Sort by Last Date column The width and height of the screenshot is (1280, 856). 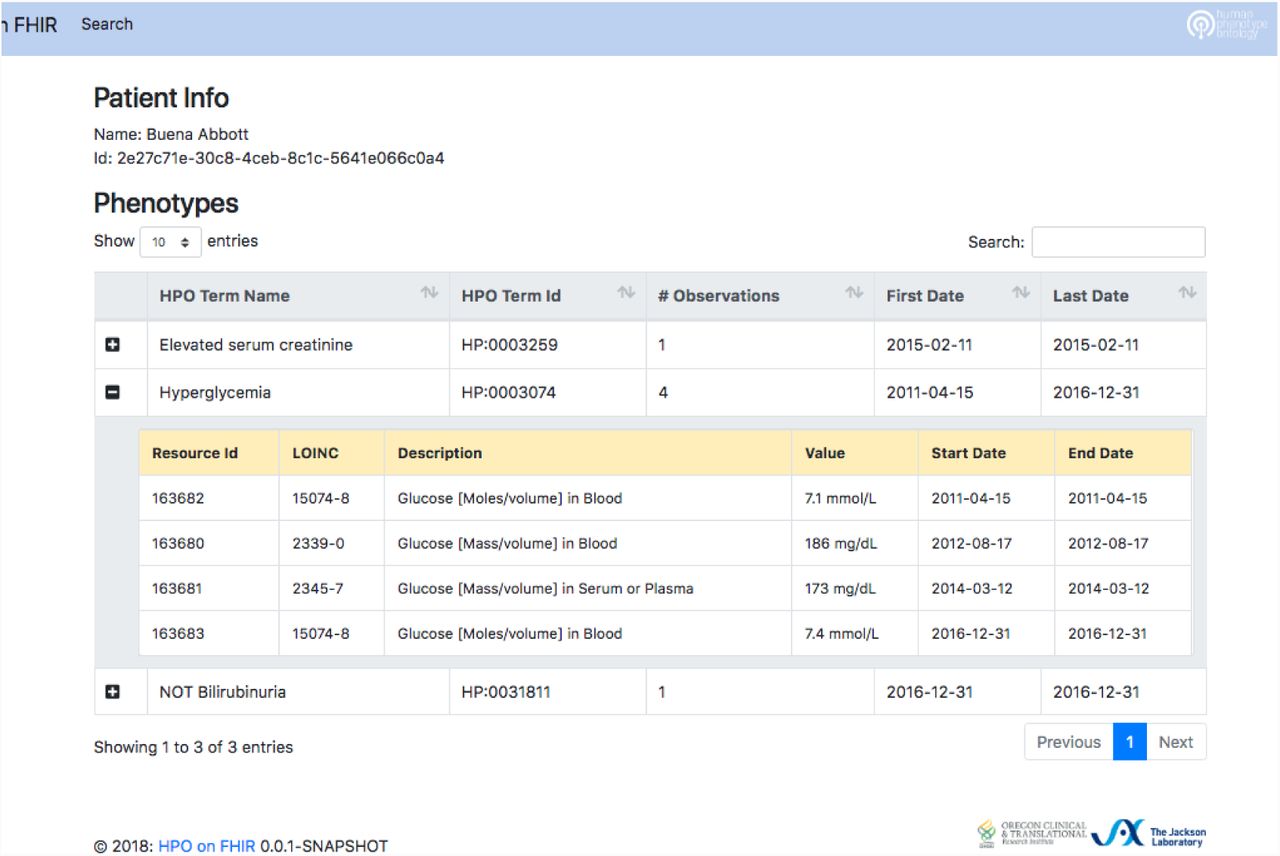click(1124, 296)
